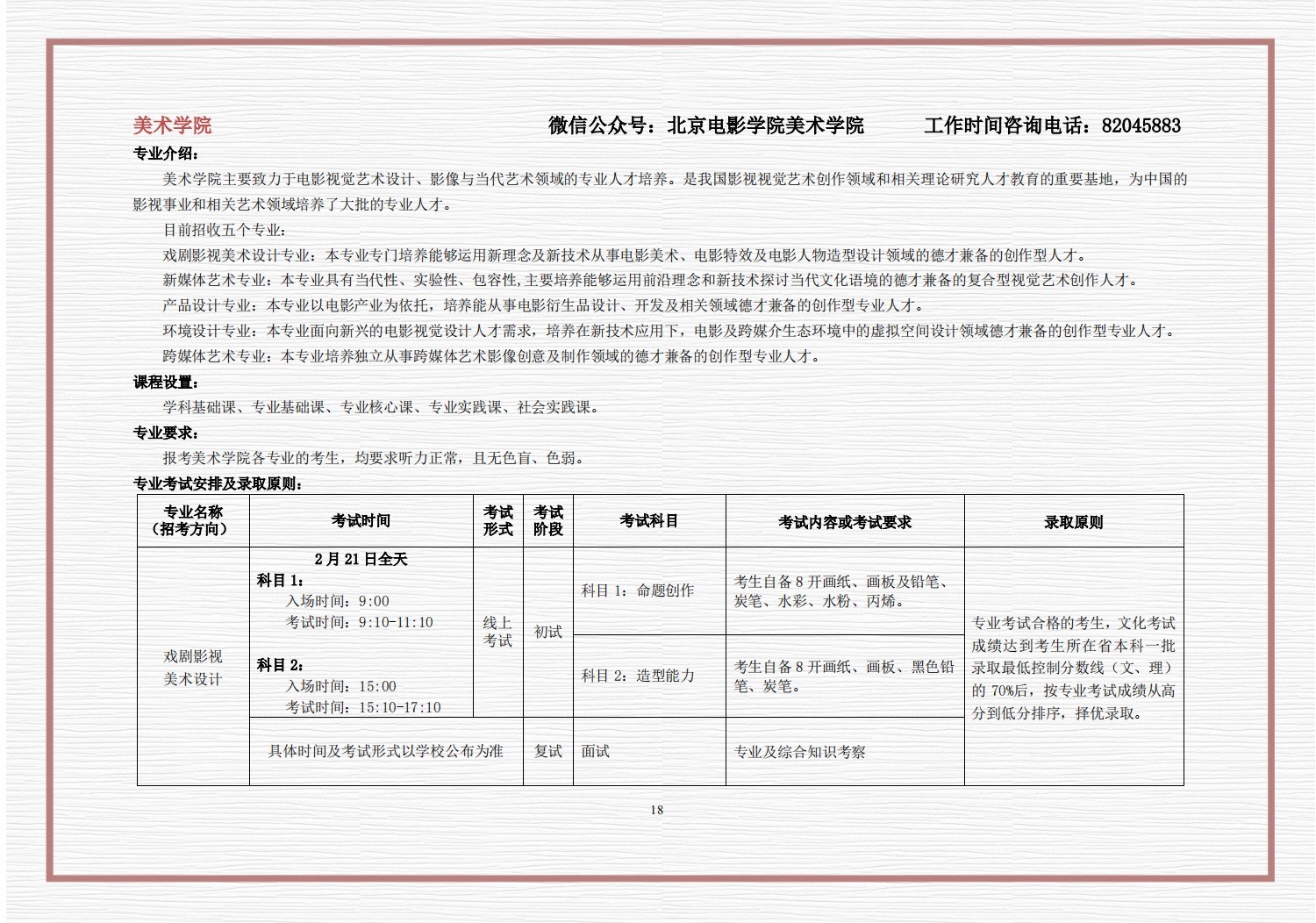Click the page number 18 at bottom

(x=657, y=810)
